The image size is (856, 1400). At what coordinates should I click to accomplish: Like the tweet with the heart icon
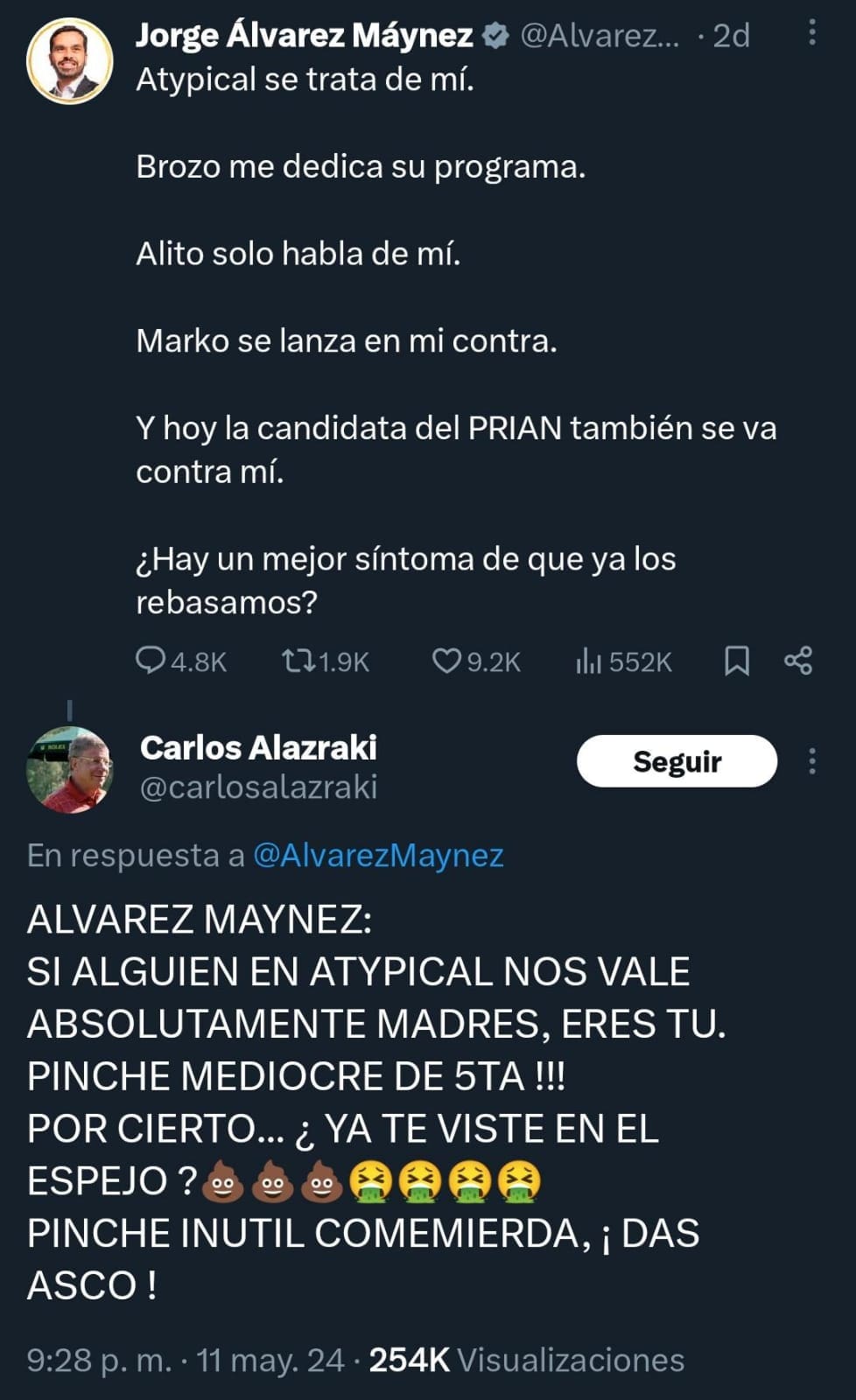[446, 661]
